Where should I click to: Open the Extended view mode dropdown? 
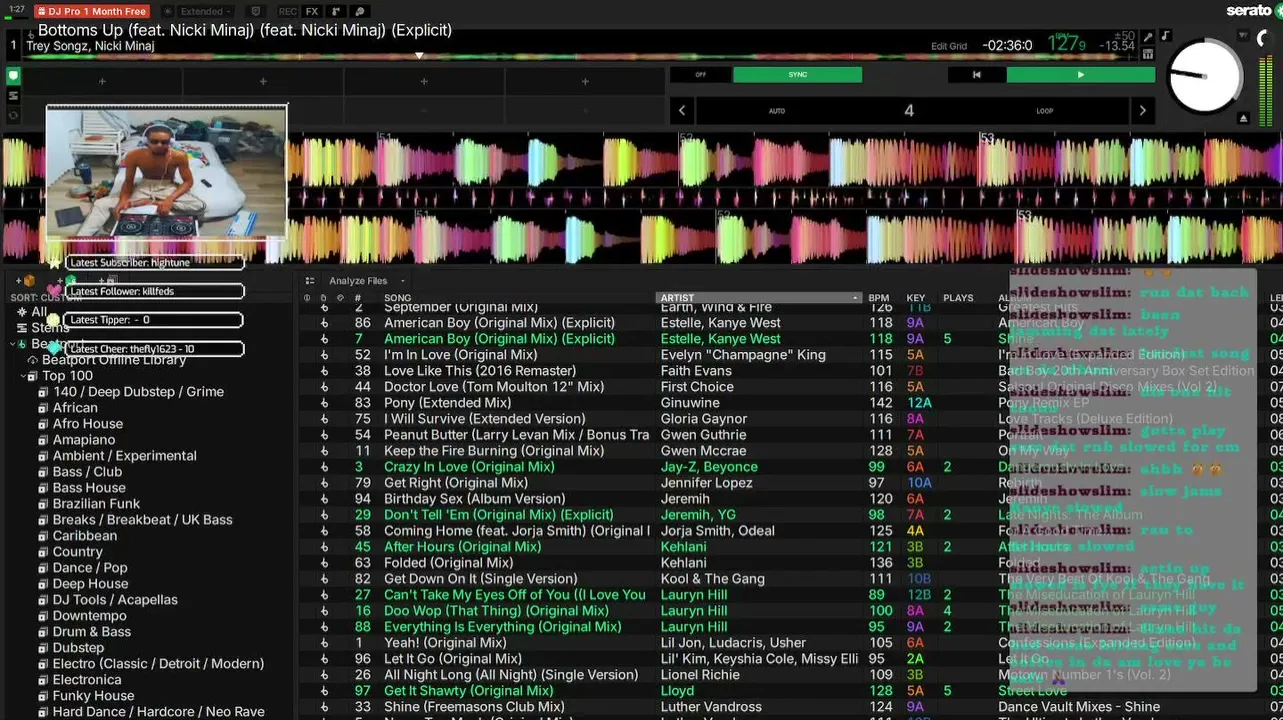point(205,11)
